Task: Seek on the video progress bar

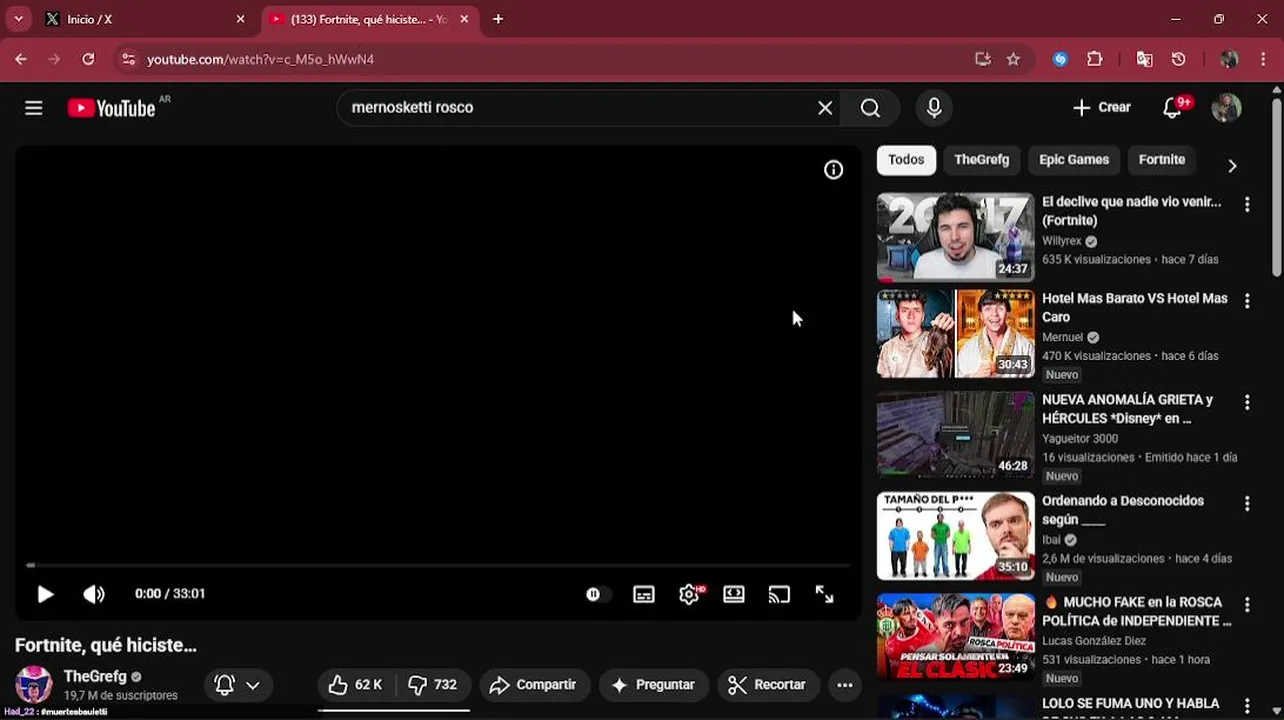Action: (x=438, y=565)
